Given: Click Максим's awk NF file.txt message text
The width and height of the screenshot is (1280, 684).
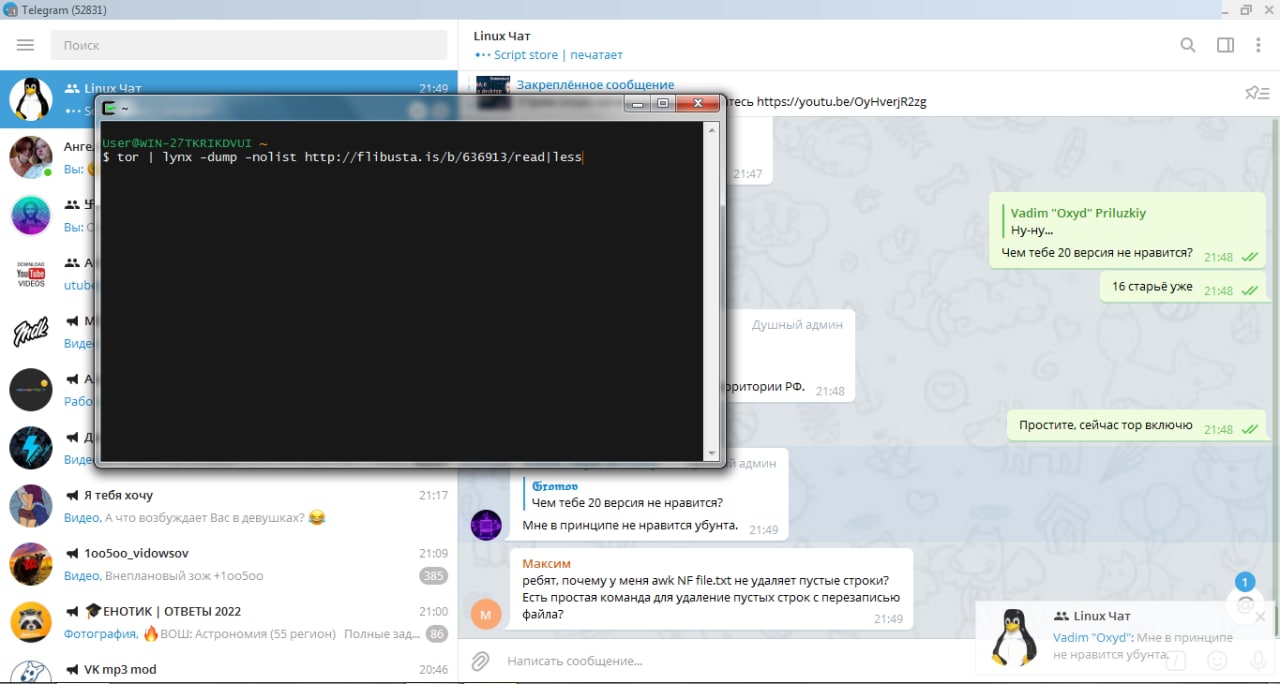Looking at the screenshot, I should coord(712,598).
